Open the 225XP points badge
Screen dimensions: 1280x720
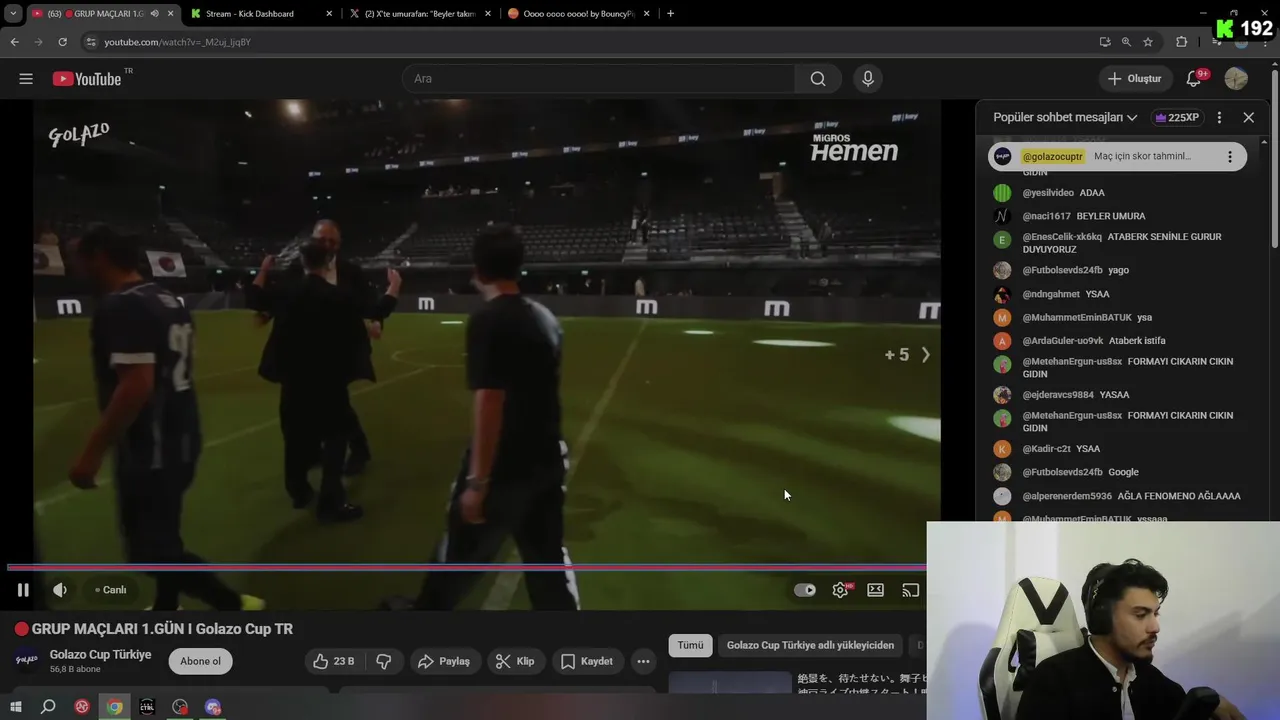pos(1177,117)
